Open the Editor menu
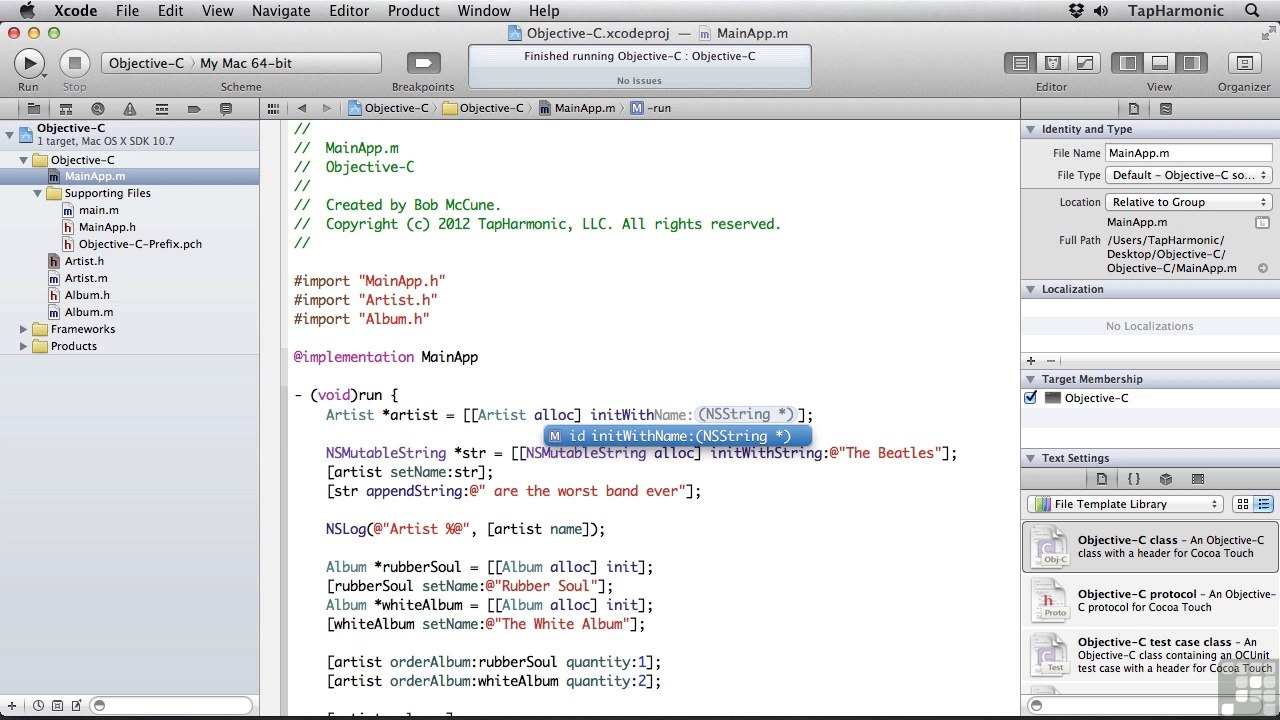Screen dimensions: 1280x720 point(349,11)
